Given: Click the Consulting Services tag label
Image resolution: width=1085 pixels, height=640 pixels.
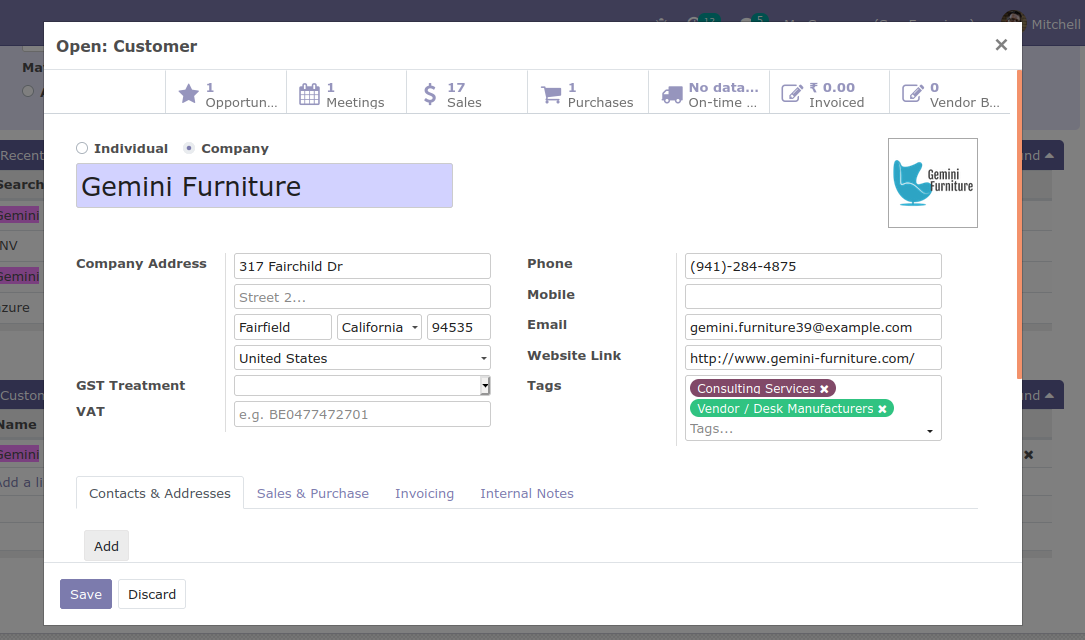Looking at the screenshot, I should [x=756, y=389].
